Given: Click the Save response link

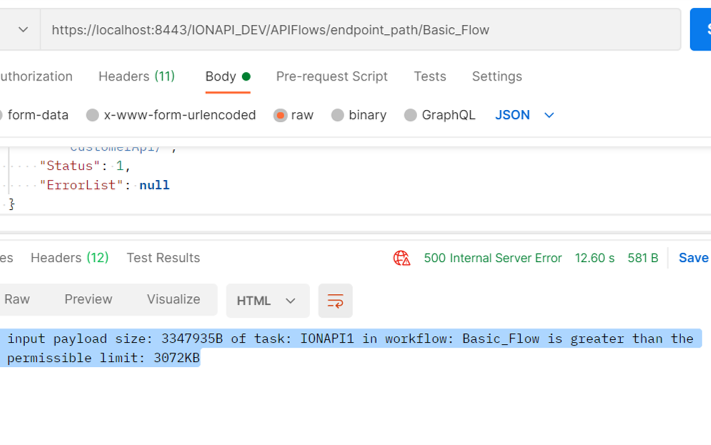Looking at the screenshot, I should point(693,258).
